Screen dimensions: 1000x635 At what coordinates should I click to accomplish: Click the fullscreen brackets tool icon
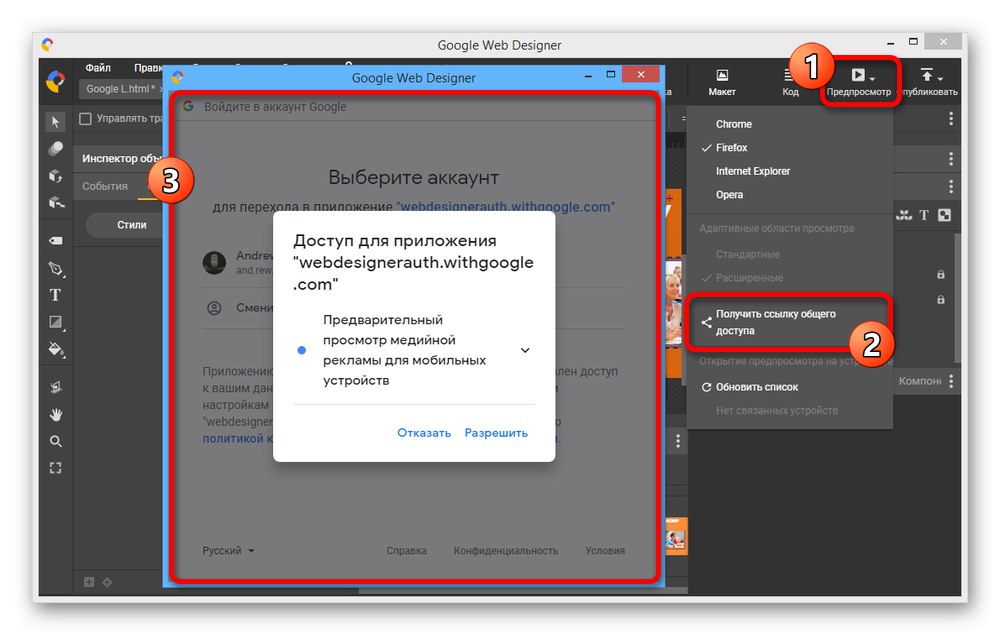pyautogui.click(x=56, y=468)
